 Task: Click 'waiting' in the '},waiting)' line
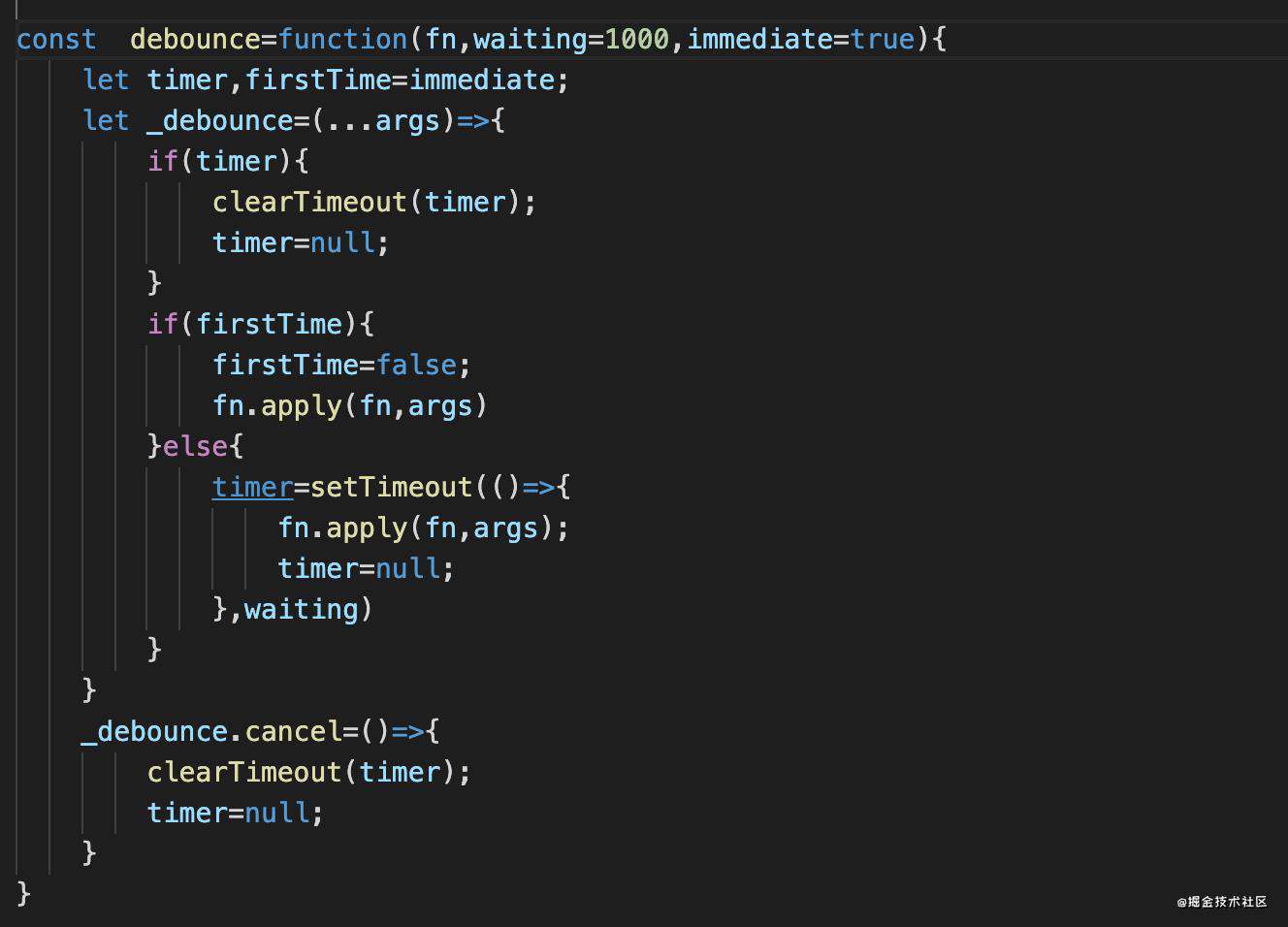pos(301,610)
